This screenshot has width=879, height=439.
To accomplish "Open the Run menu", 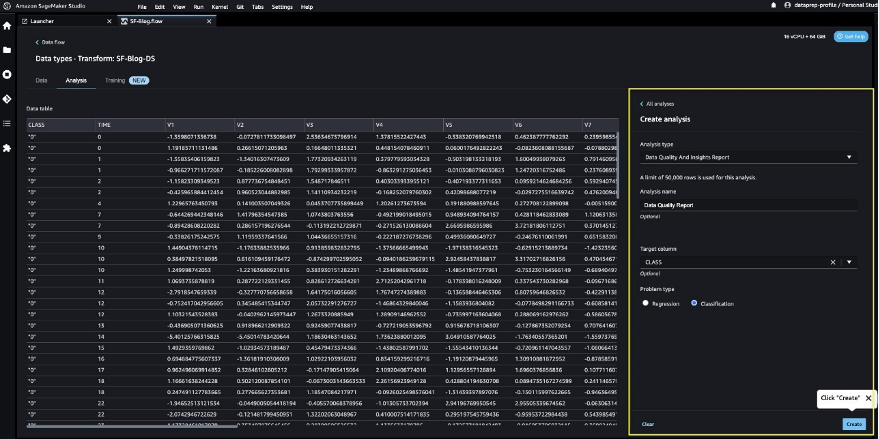I will (198, 7).
